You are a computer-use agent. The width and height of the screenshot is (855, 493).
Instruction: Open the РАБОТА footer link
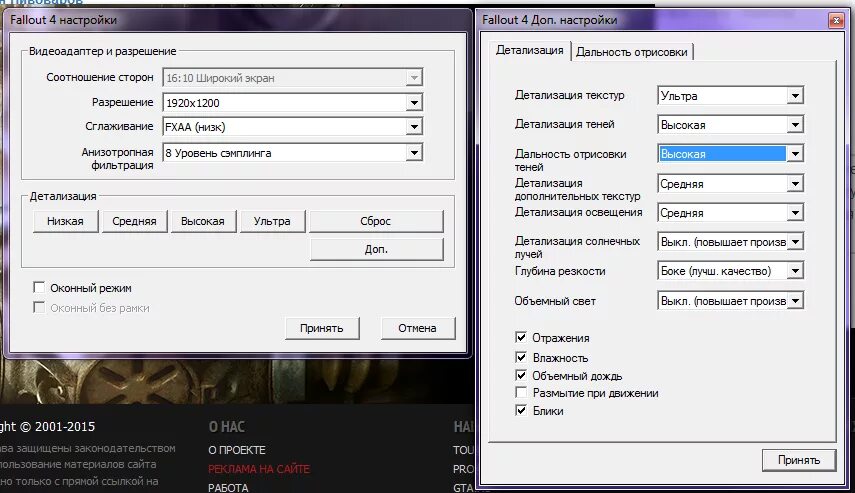point(228,488)
